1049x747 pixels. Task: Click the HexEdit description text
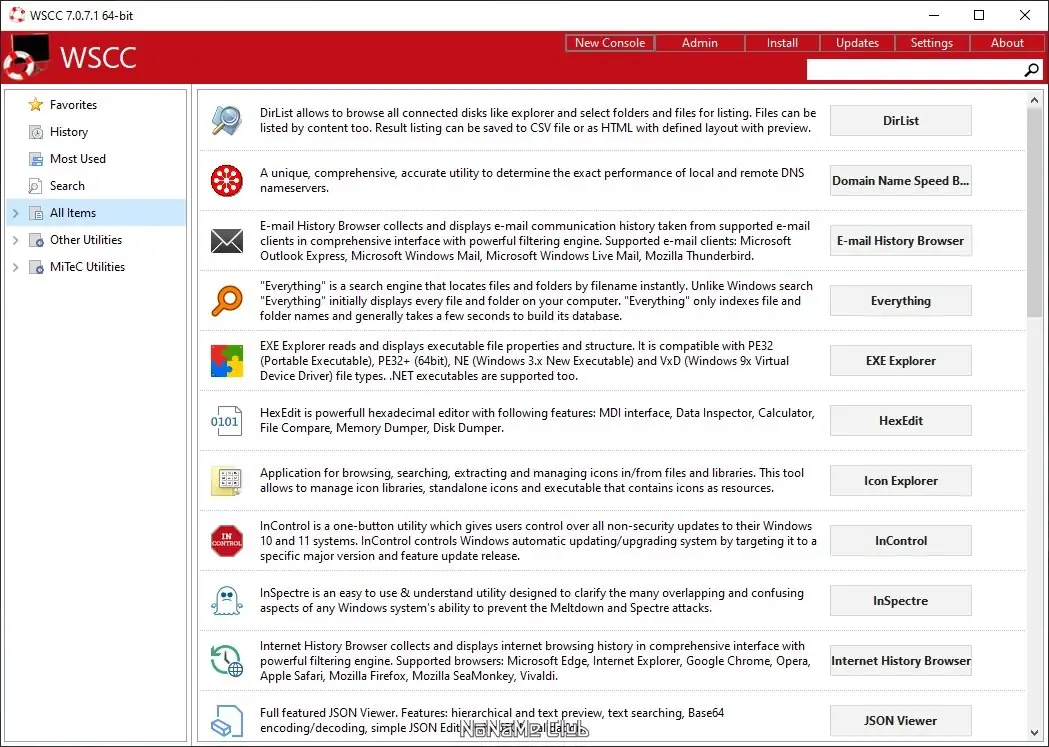[537, 421]
